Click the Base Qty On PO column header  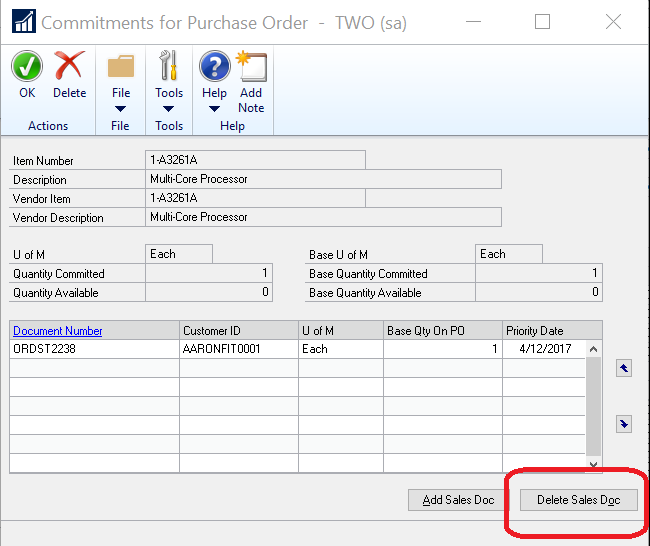tap(443, 331)
